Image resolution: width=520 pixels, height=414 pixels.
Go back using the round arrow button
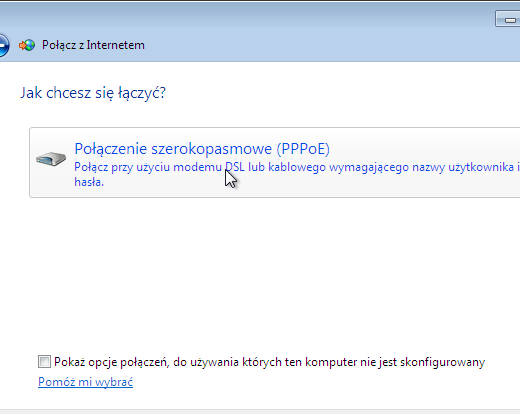coord(3,45)
